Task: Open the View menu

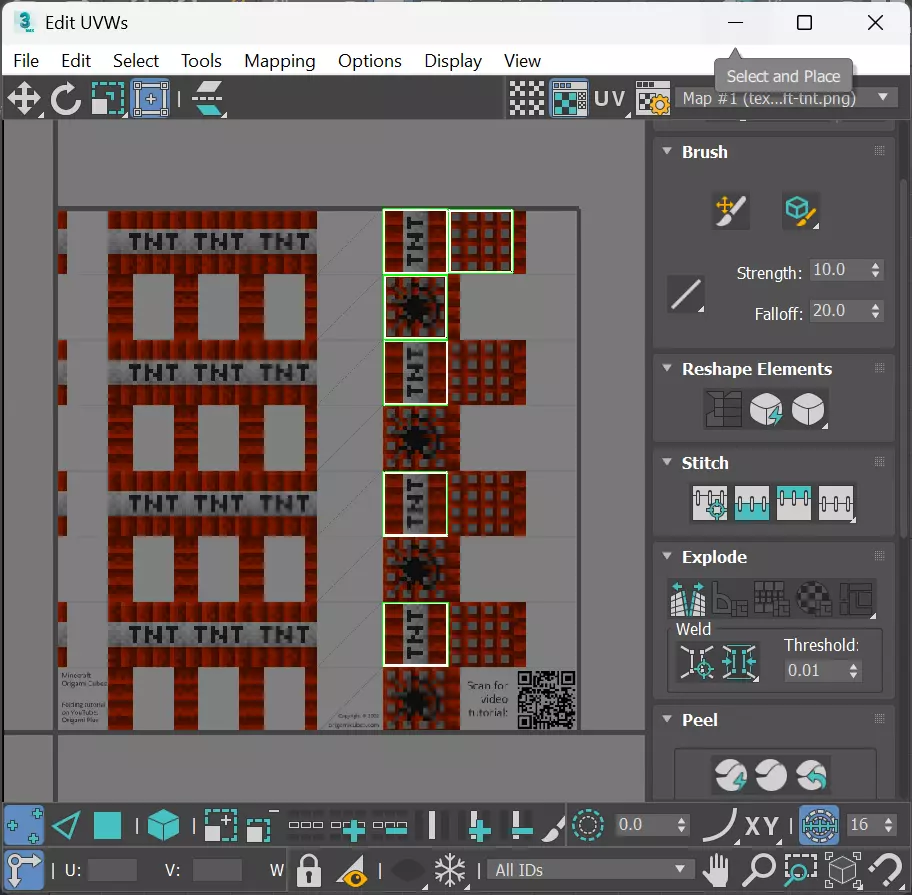Action: [x=522, y=60]
